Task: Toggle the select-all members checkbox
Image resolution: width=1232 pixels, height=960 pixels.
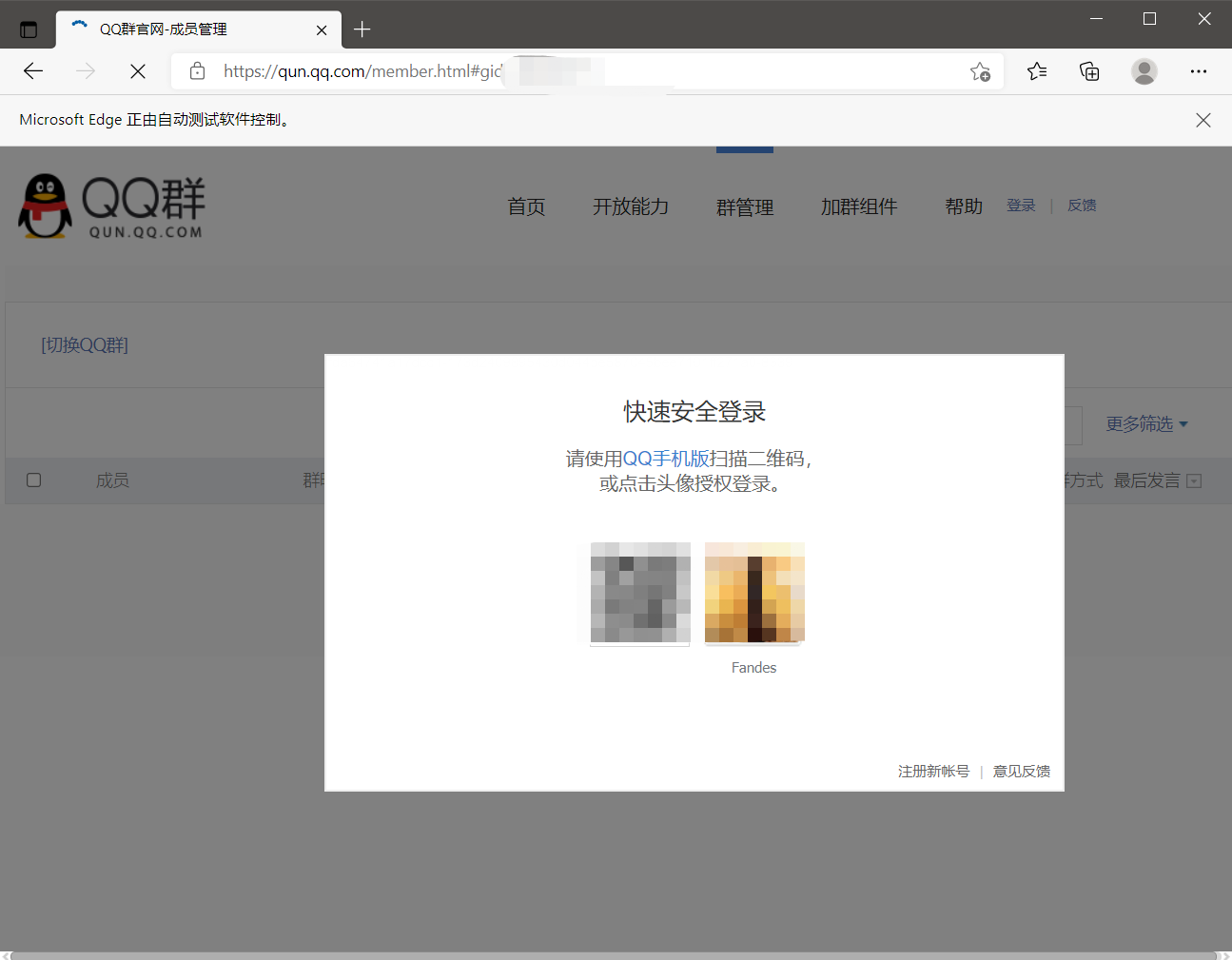Action: click(33, 480)
